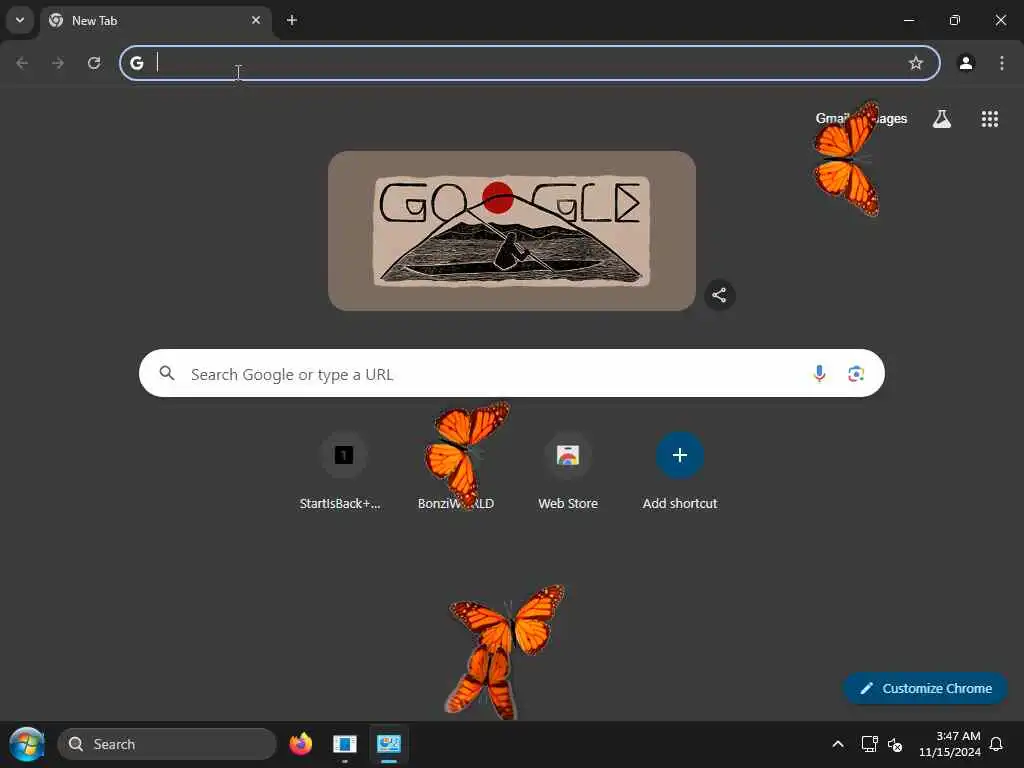Open a new tab with plus button
Image resolution: width=1024 pixels, height=768 pixels.
tap(292, 20)
